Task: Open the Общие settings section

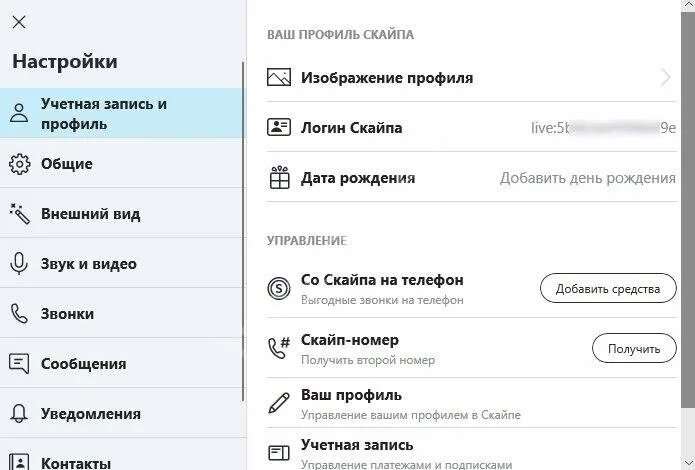Action: pyautogui.click(x=121, y=163)
